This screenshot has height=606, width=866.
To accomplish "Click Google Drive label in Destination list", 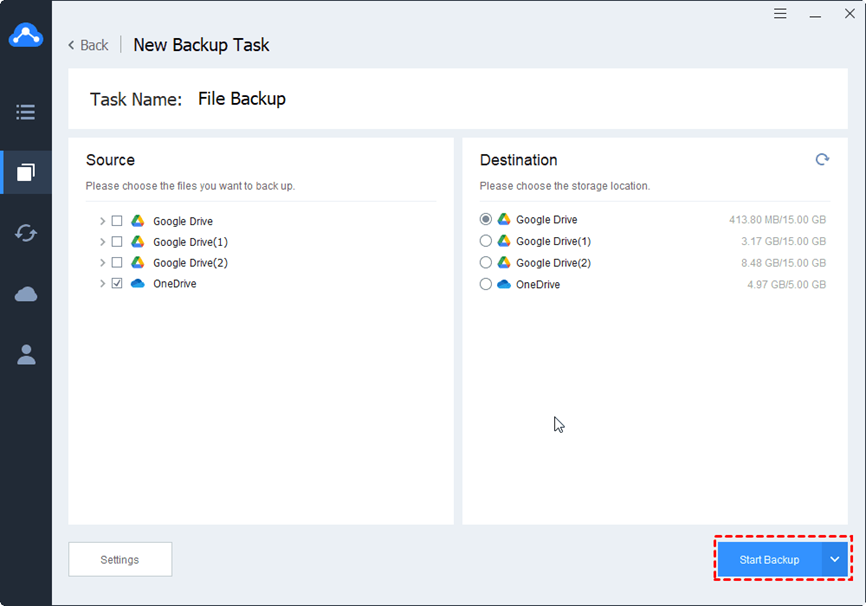I will coord(547,220).
